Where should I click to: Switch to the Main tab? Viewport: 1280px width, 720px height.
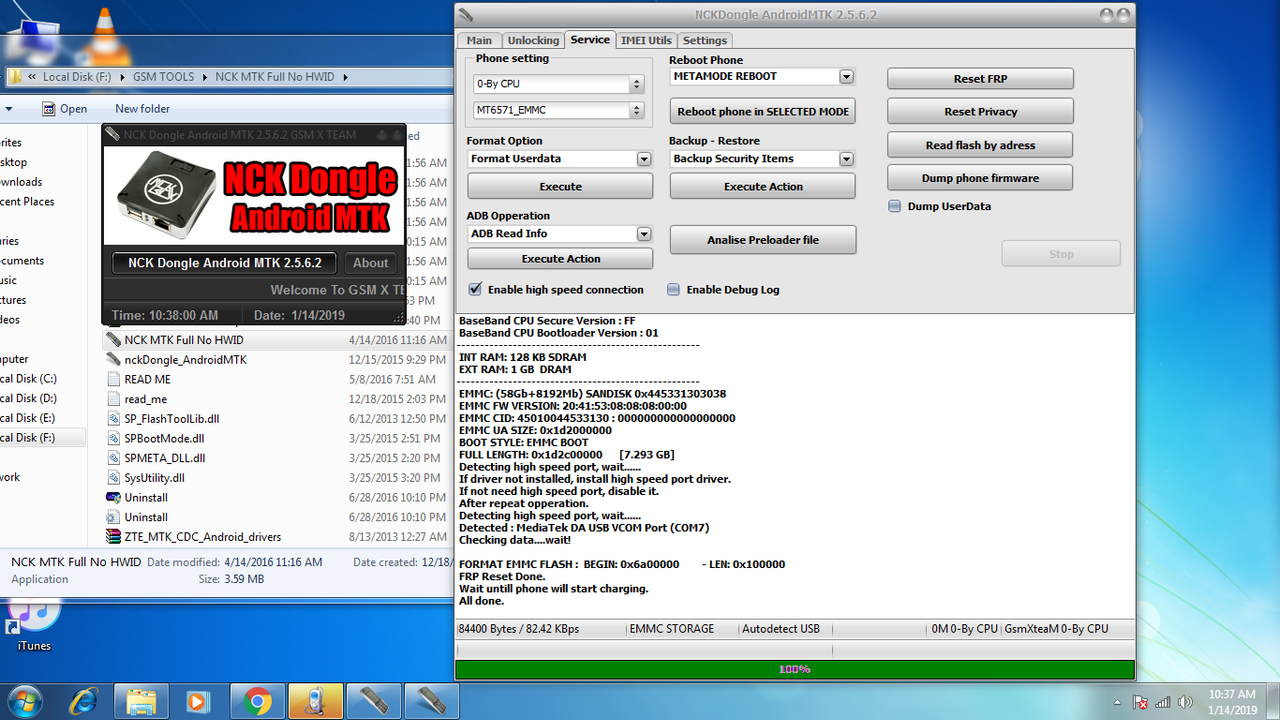click(479, 40)
